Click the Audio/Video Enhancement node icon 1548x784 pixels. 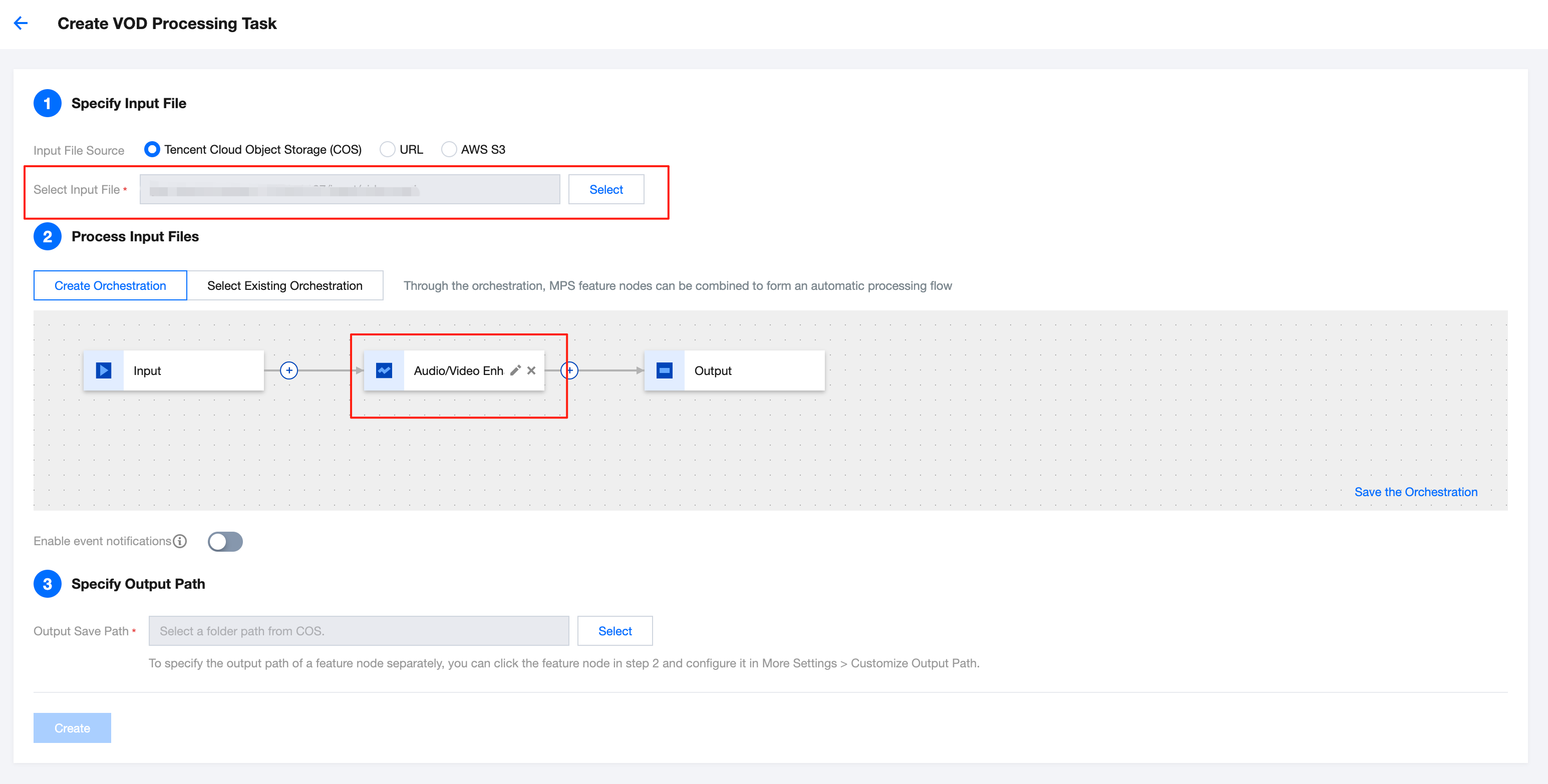(384, 370)
